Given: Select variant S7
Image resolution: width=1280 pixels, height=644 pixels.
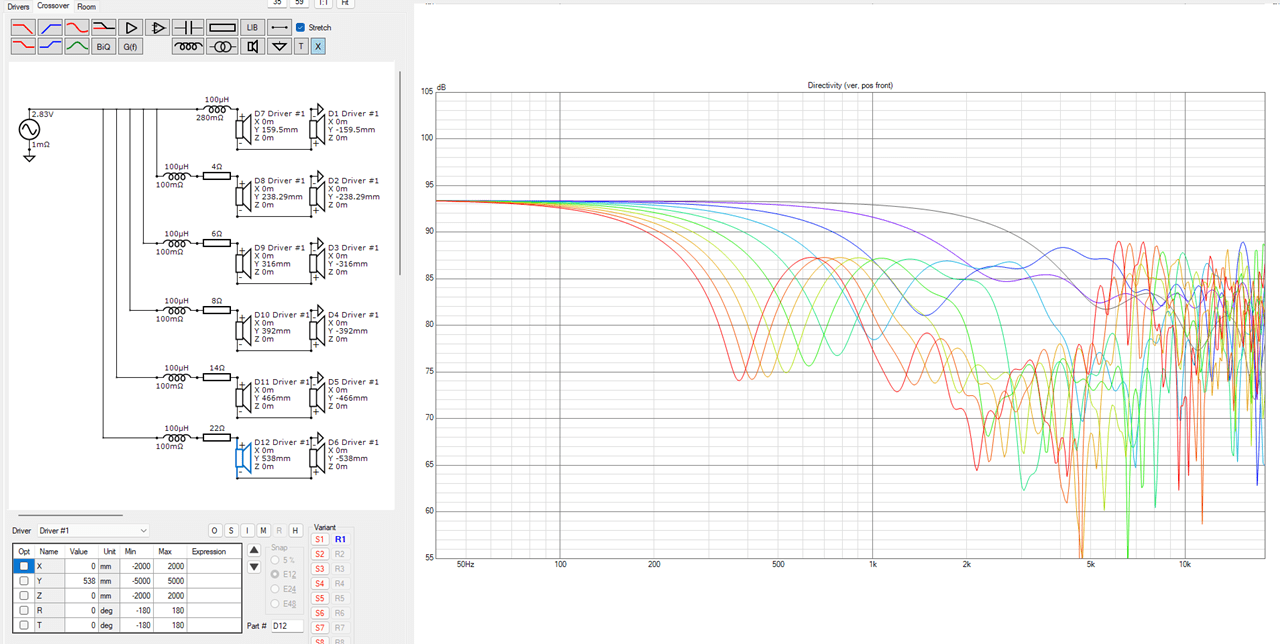Looking at the screenshot, I should (x=320, y=627).
